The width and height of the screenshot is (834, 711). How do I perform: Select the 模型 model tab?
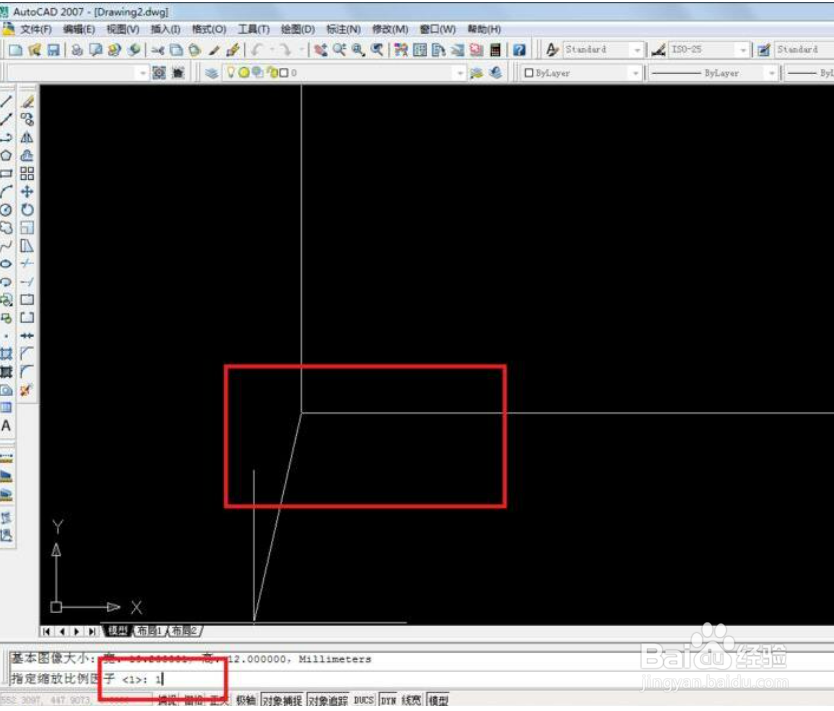(118, 631)
